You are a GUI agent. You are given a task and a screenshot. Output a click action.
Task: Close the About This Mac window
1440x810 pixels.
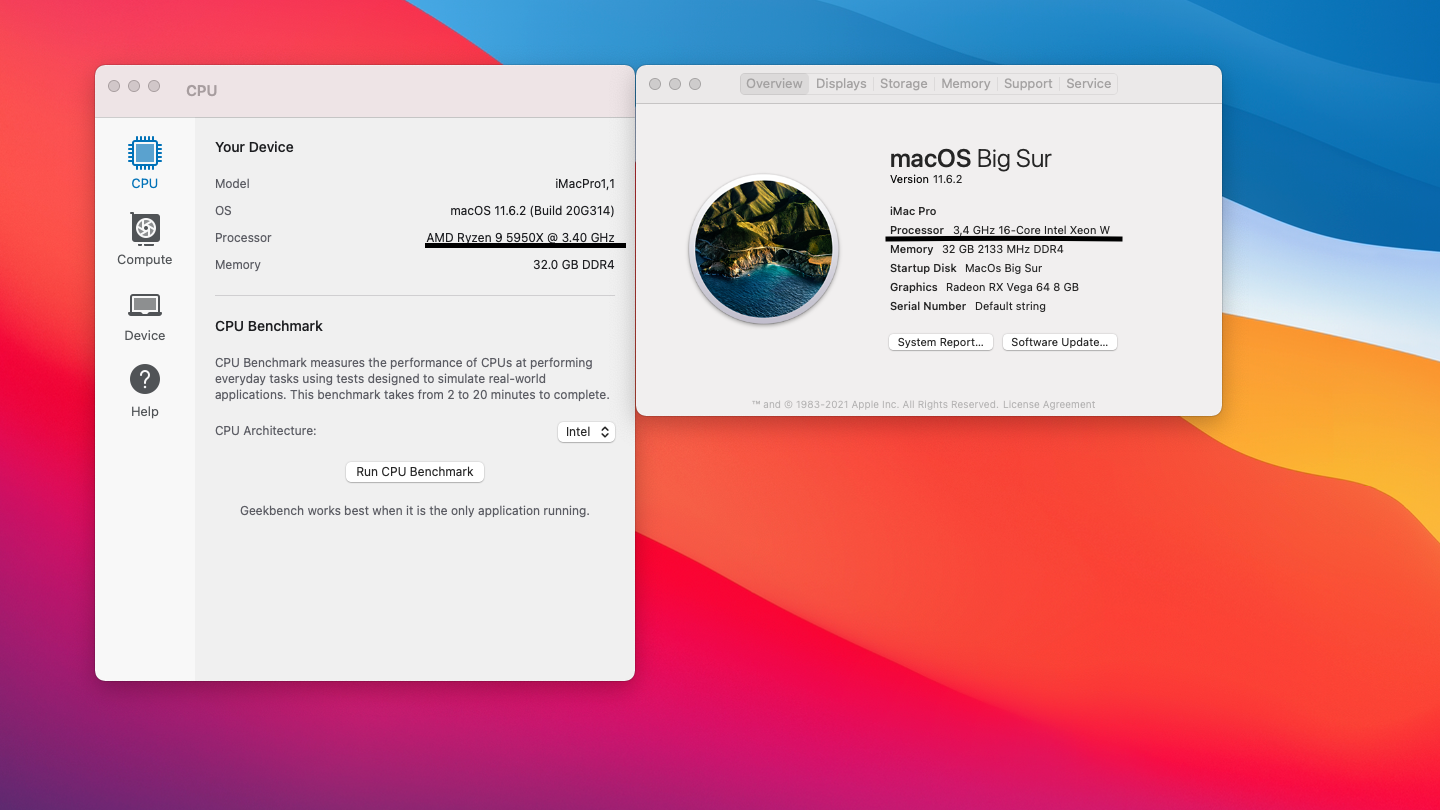tap(655, 84)
